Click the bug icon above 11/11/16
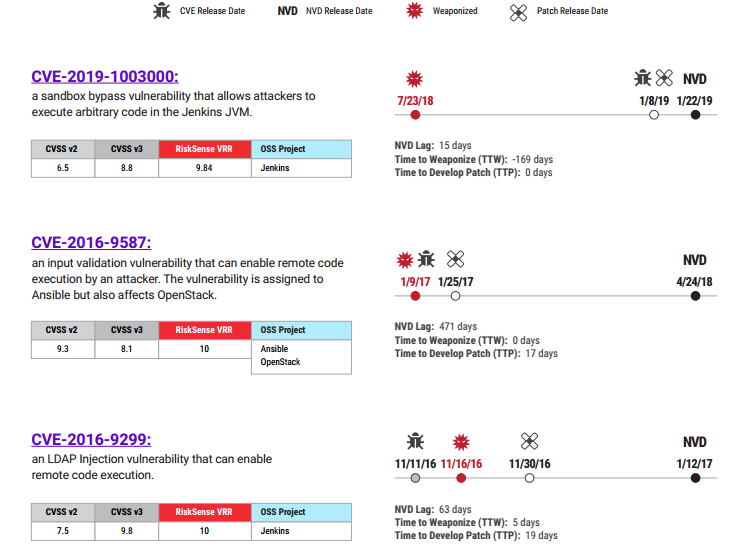The width and height of the screenshot is (732, 558). click(416, 441)
